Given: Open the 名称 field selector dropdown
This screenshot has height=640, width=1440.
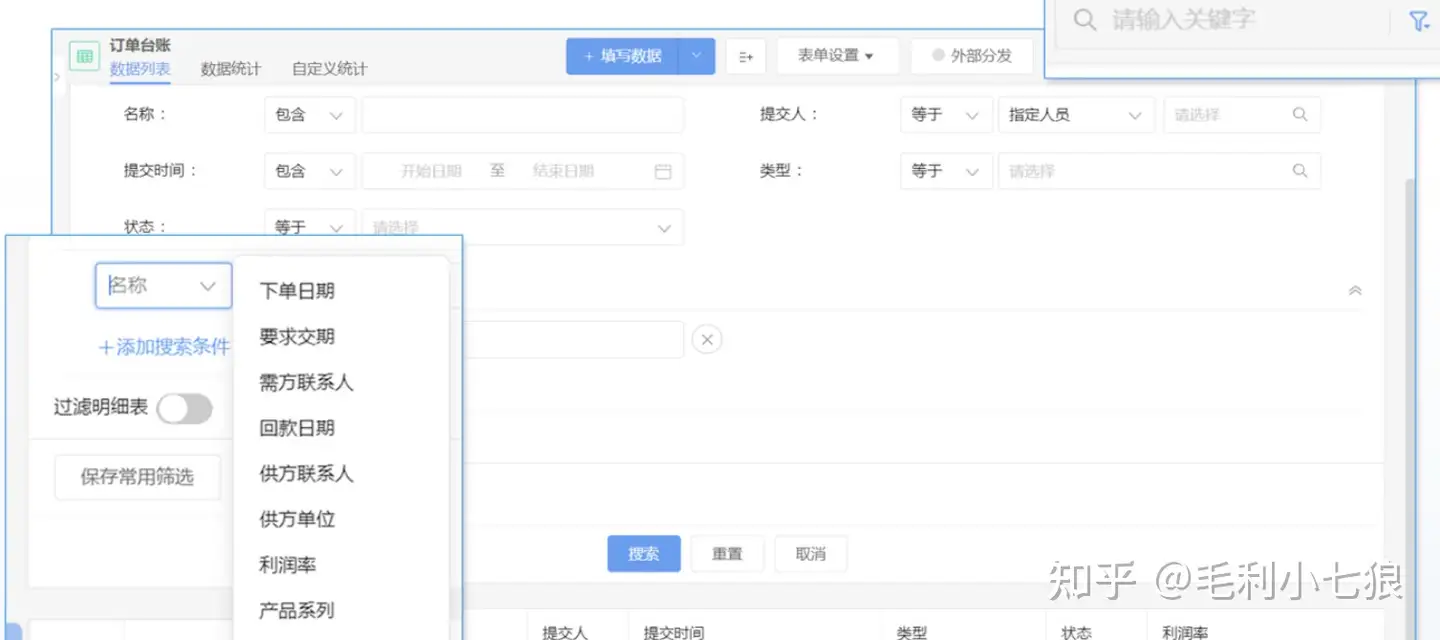Looking at the screenshot, I should tap(164, 285).
